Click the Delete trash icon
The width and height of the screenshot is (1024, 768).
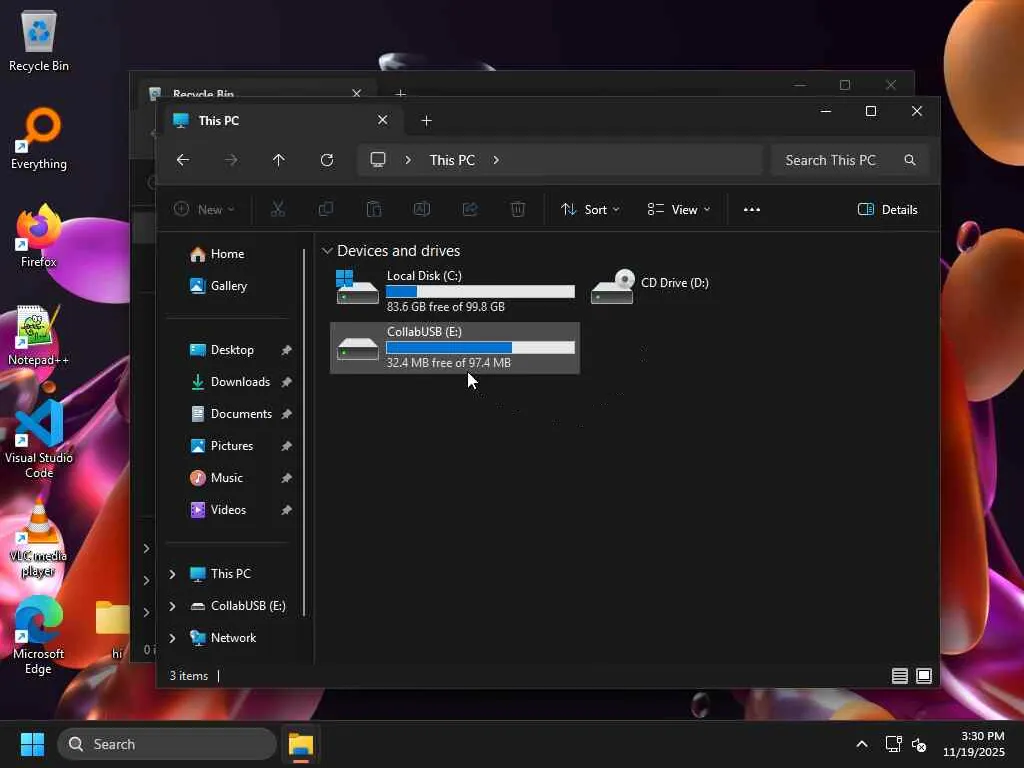click(518, 209)
